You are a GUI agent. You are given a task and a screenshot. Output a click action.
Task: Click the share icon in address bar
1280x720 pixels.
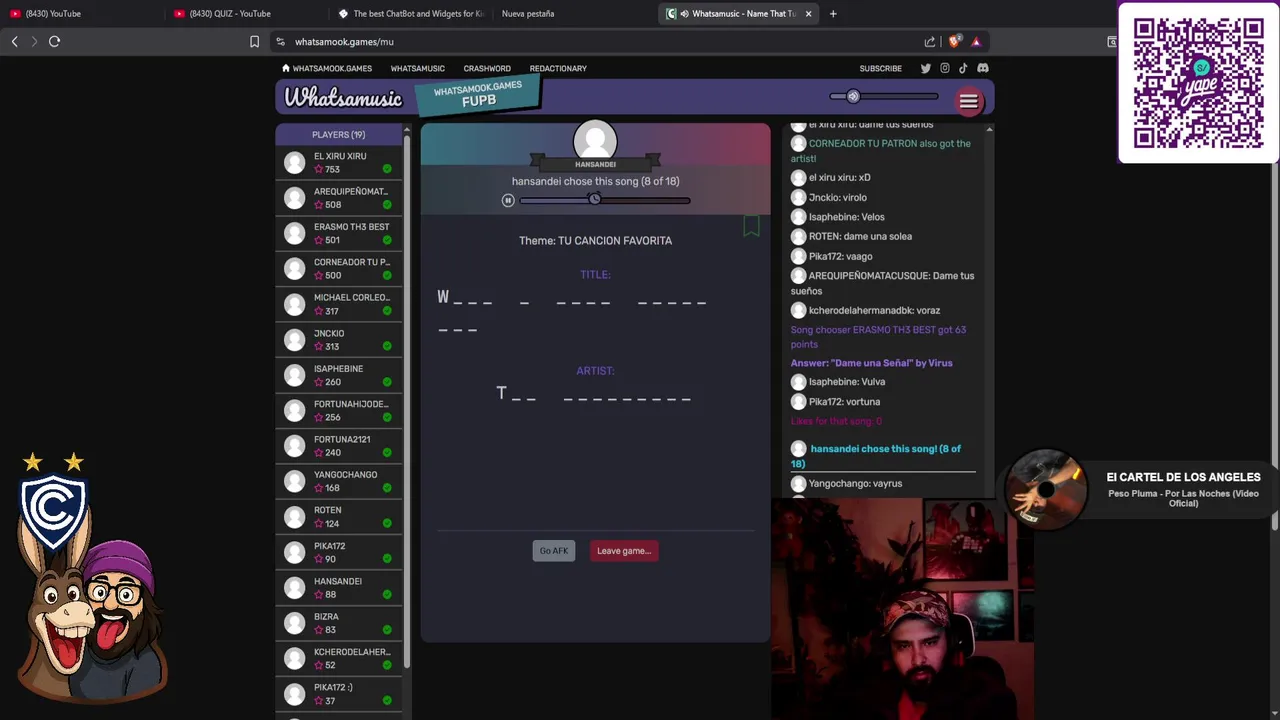(930, 42)
